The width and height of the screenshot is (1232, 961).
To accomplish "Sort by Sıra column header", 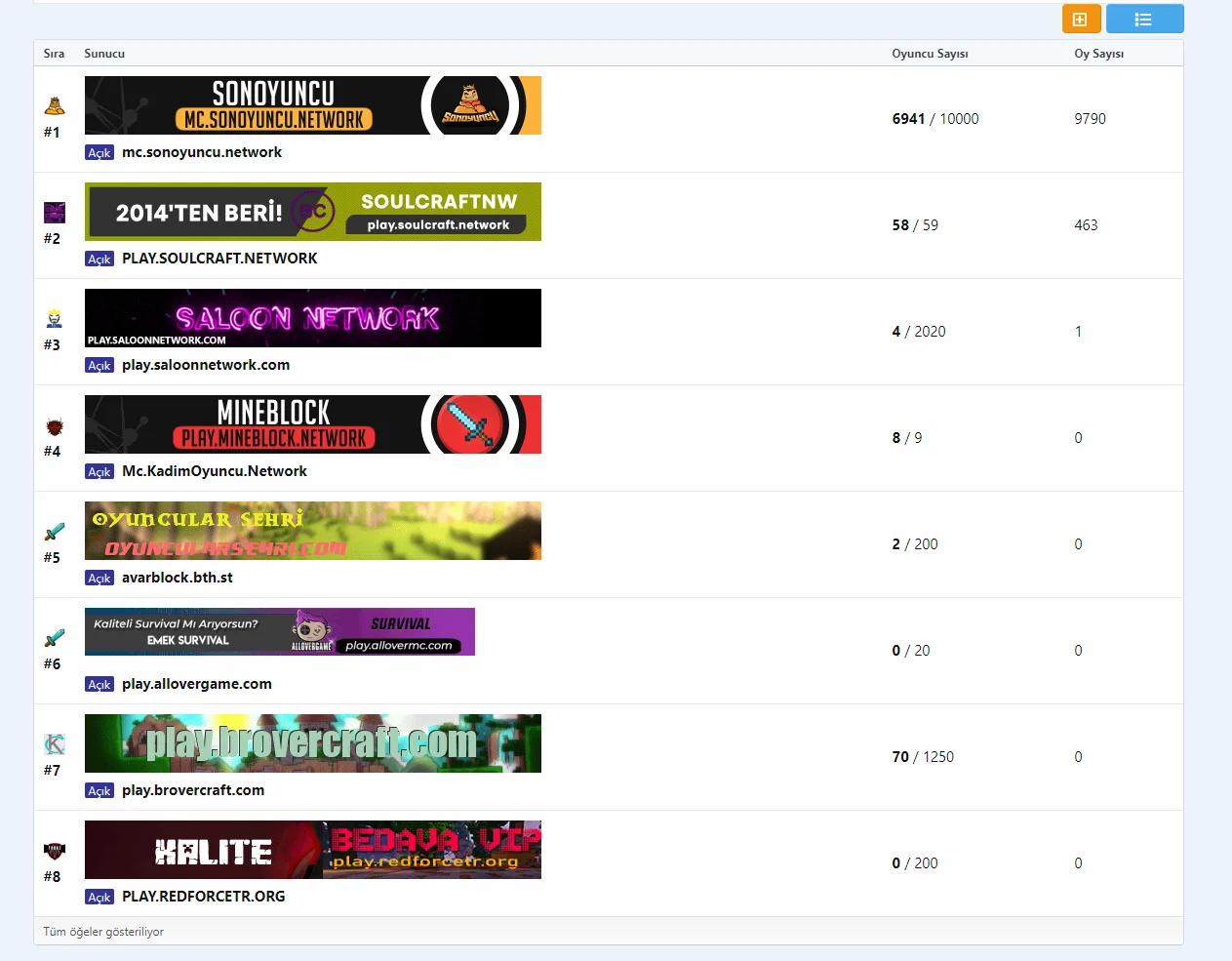I will [54, 54].
